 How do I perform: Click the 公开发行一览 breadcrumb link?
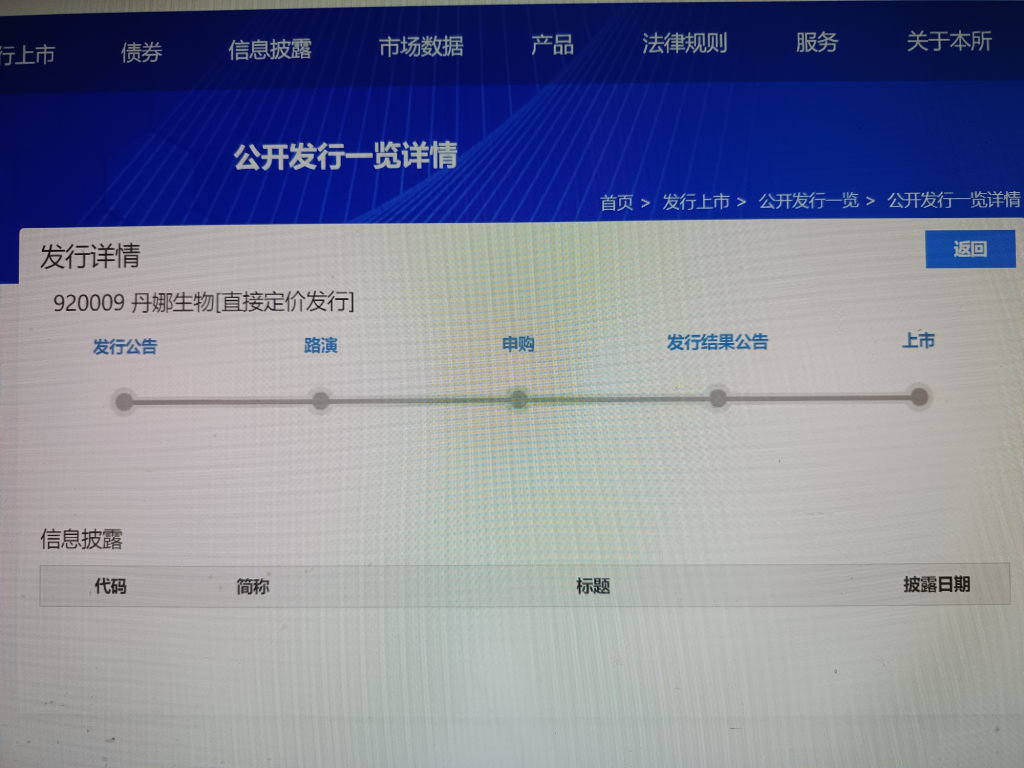808,200
